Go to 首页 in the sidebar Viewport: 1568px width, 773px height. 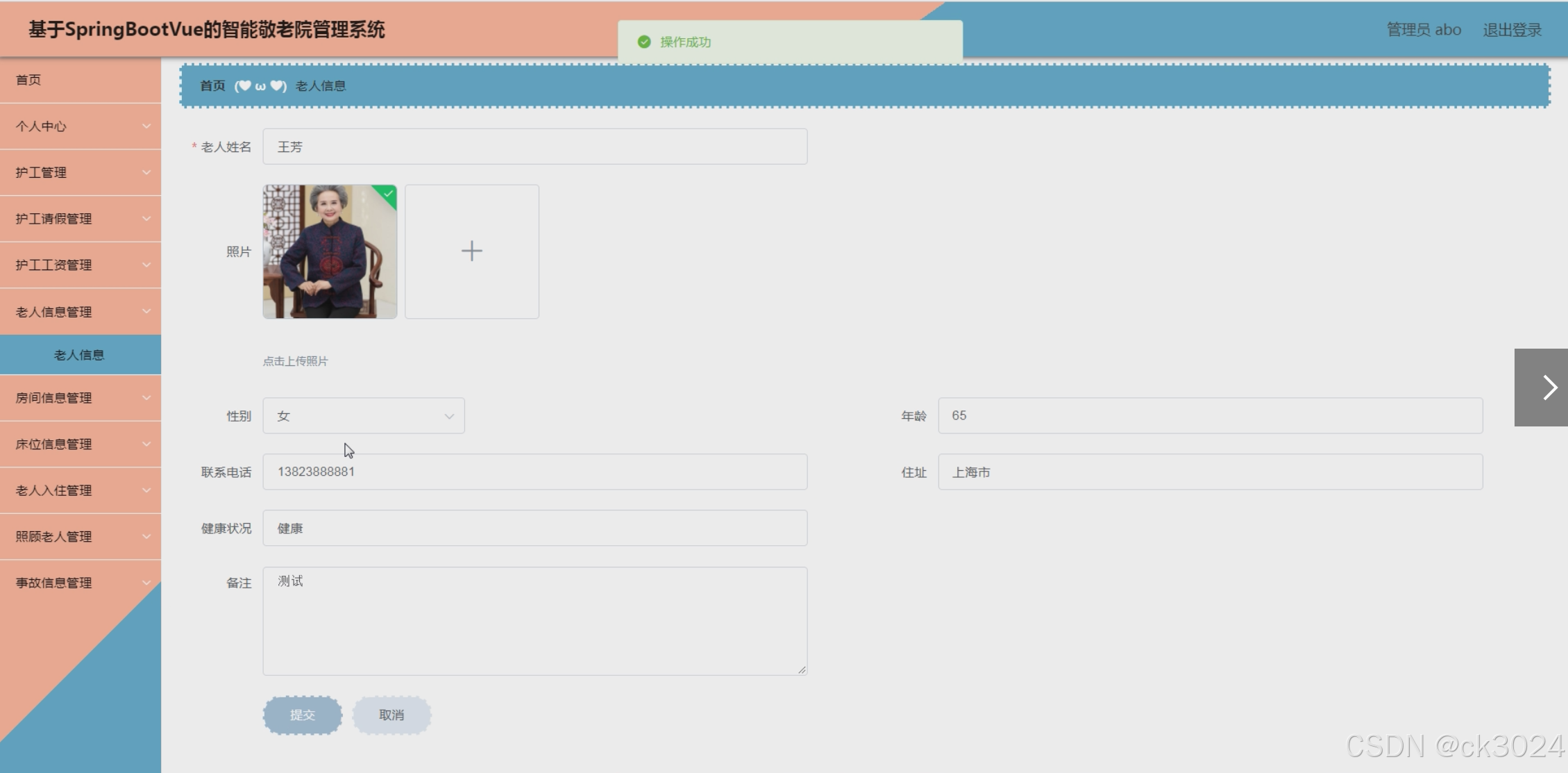(28, 80)
